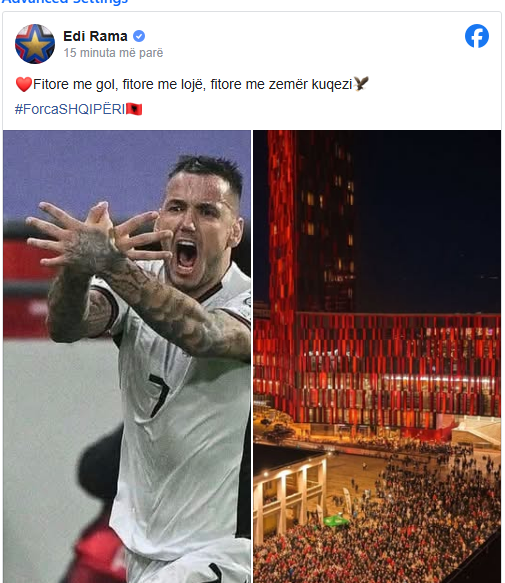This screenshot has width=505, height=583.
Task: Open the red-lit stadium night photo
Action: click(377, 357)
